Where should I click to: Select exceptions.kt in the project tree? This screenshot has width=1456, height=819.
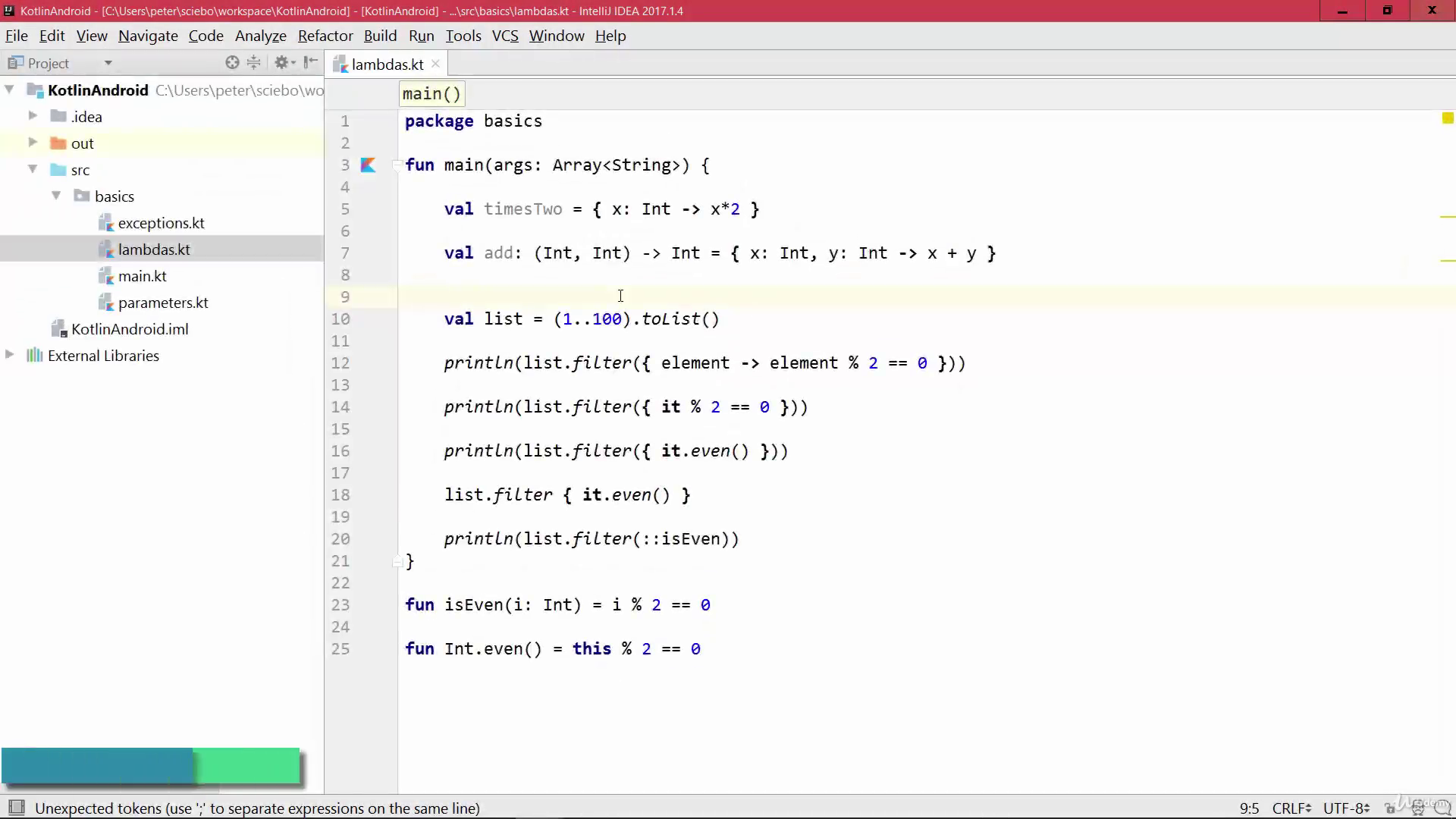pyautogui.click(x=161, y=223)
